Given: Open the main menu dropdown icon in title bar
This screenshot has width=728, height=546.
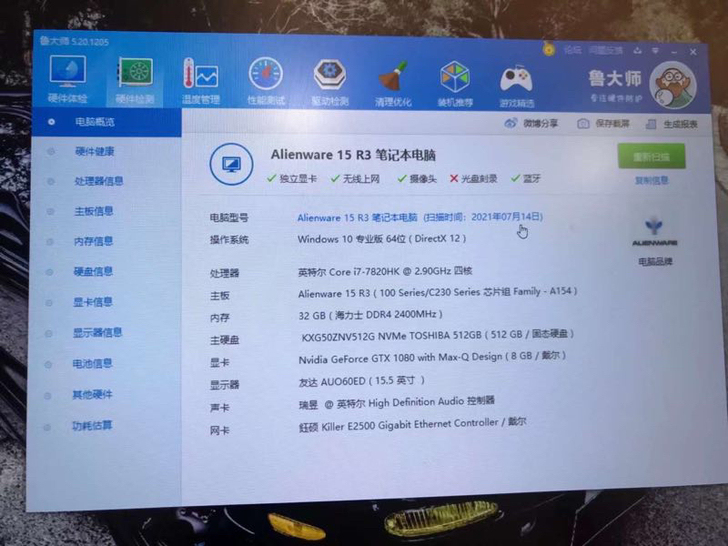Looking at the screenshot, I should coord(656,51).
